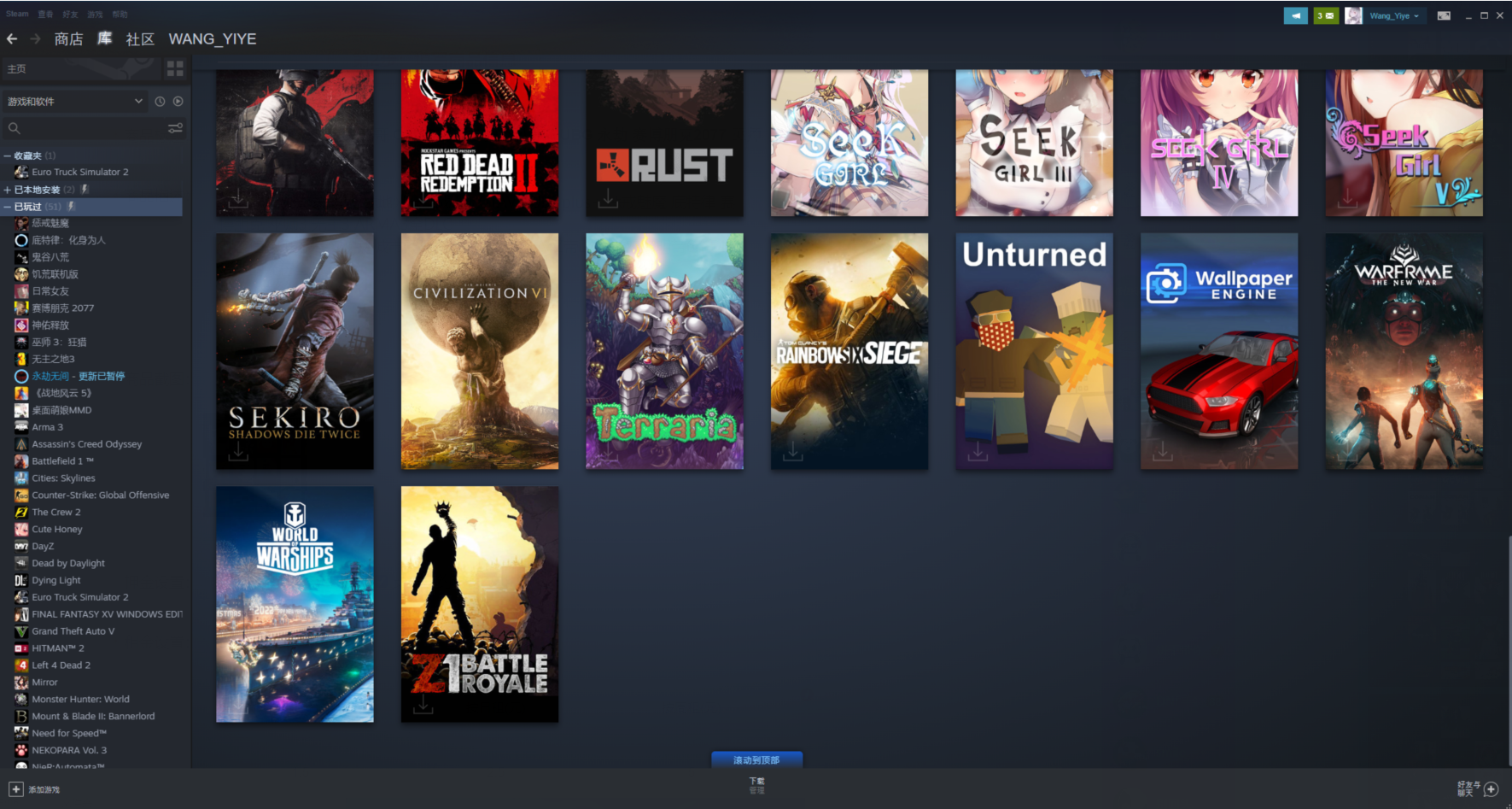The height and width of the screenshot is (809, 1512).
Task: Open the Civilization VI cover
Action: 480,351
